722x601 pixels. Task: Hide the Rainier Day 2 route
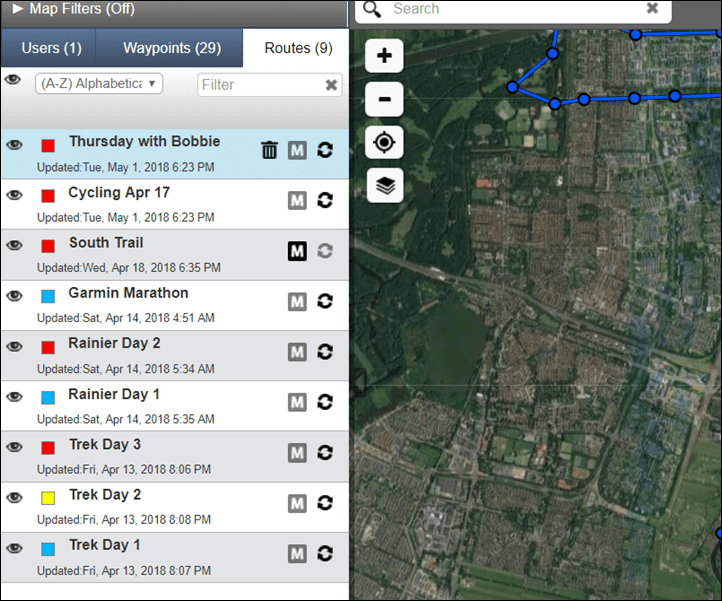tap(14, 346)
